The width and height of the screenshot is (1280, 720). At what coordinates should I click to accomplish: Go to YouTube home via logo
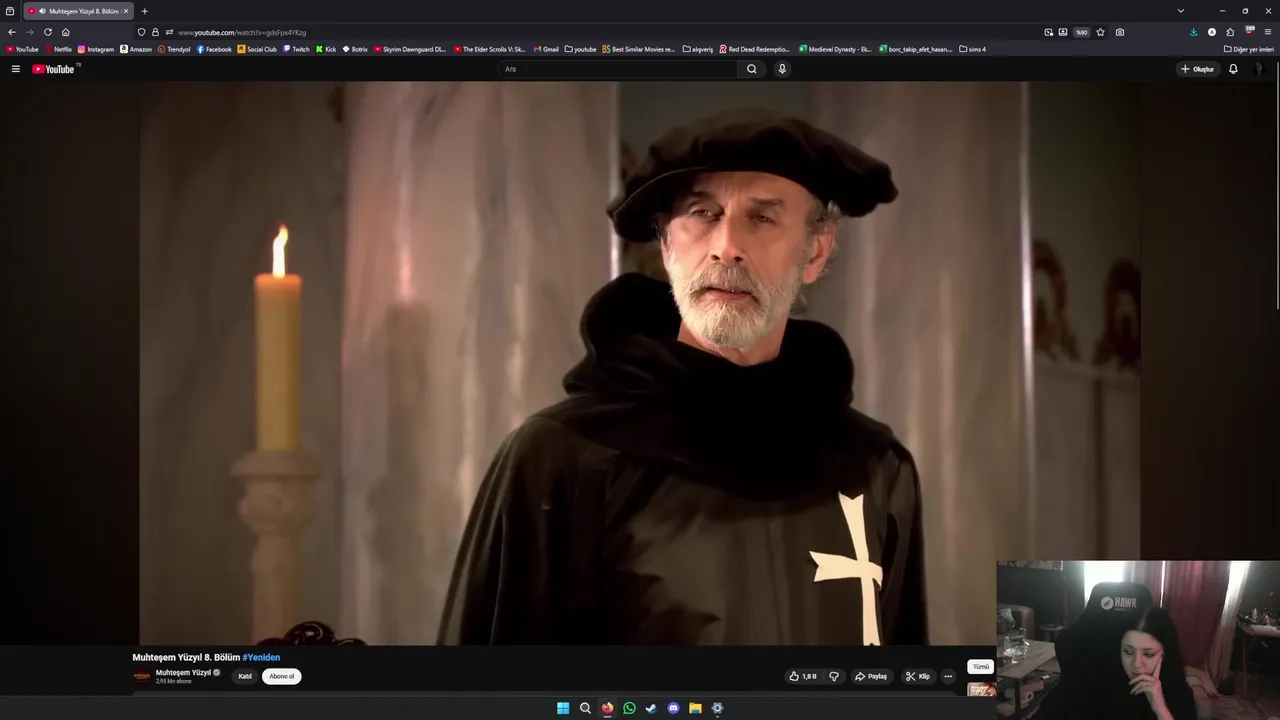pyautogui.click(x=53, y=69)
